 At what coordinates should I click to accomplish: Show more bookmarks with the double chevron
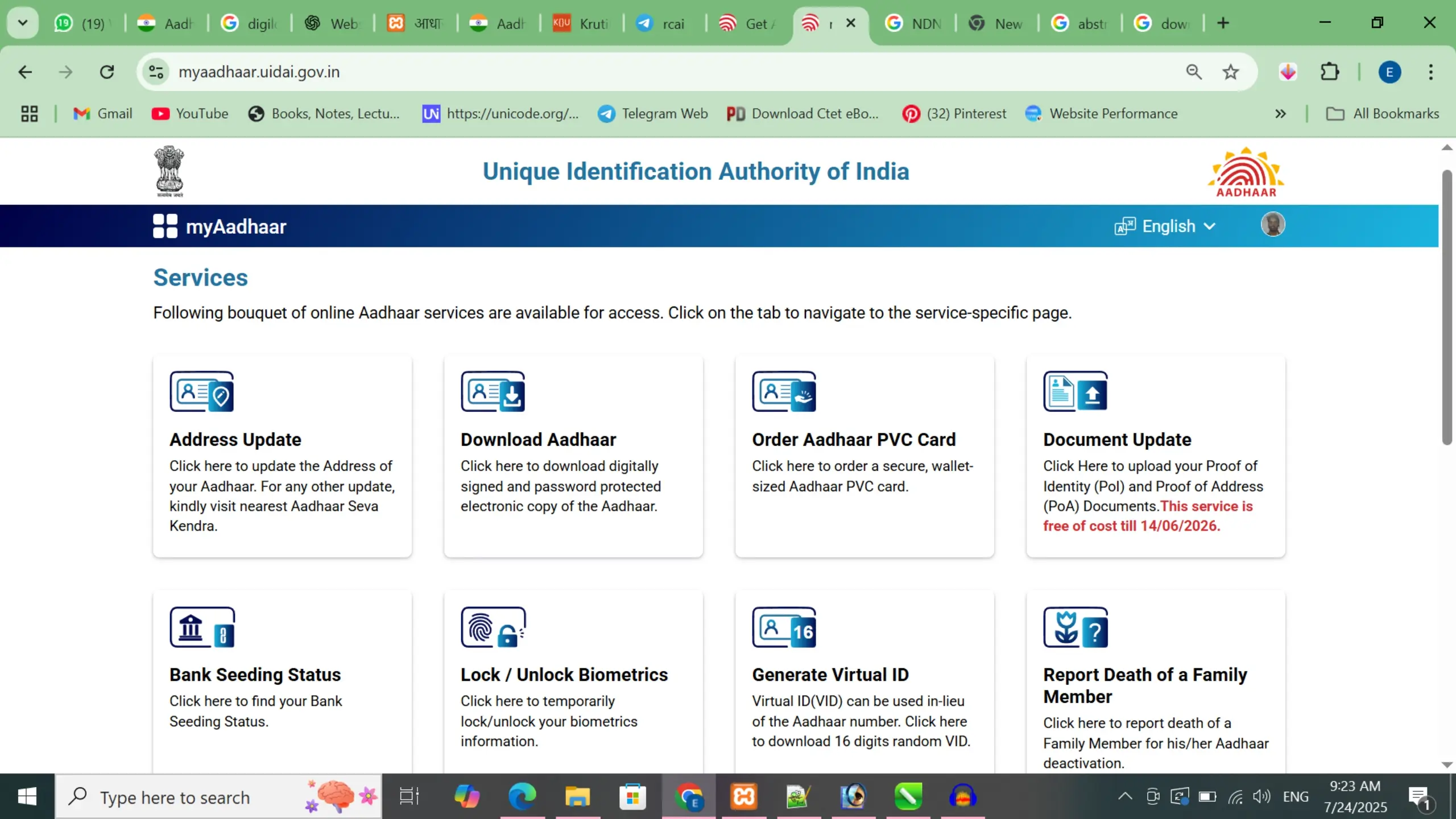pyautogui.click(x=1280, y=114)
